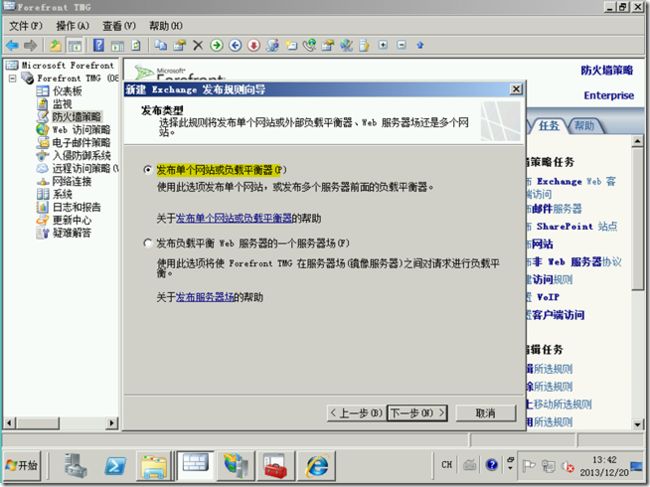The height and width of the screenshot is (487, 650).
Task: Open Server Manager from the taskbar
Action: pyautogui.click(x=76, y=465)
